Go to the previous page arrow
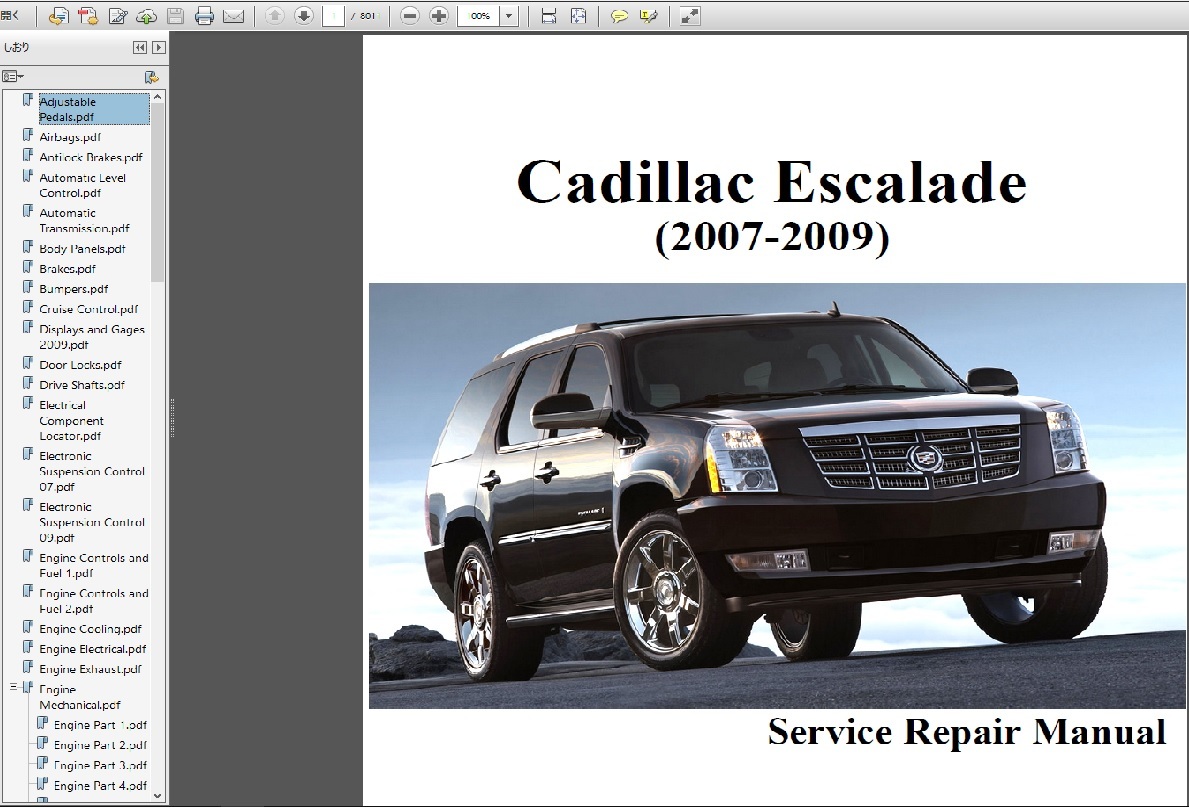The height and width of the screenshot is (807, 1189). (275, 15)
